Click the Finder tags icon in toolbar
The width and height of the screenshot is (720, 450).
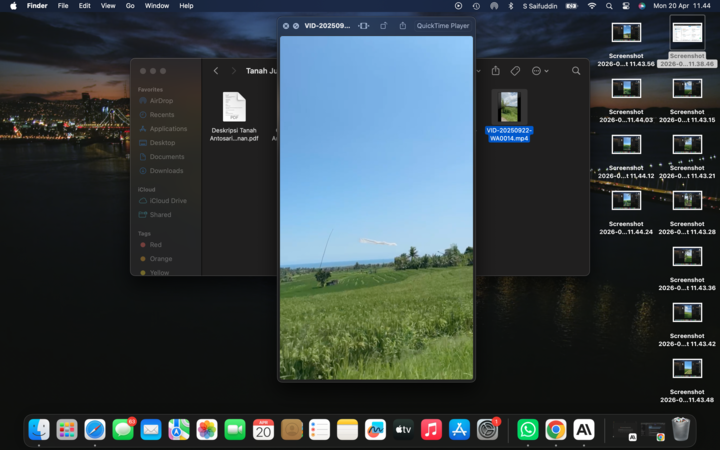click(x=515, y=71)
